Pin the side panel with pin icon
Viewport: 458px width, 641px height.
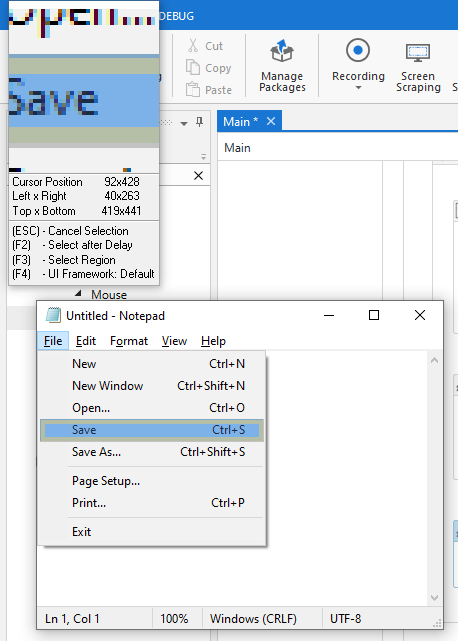pos(200,122)
